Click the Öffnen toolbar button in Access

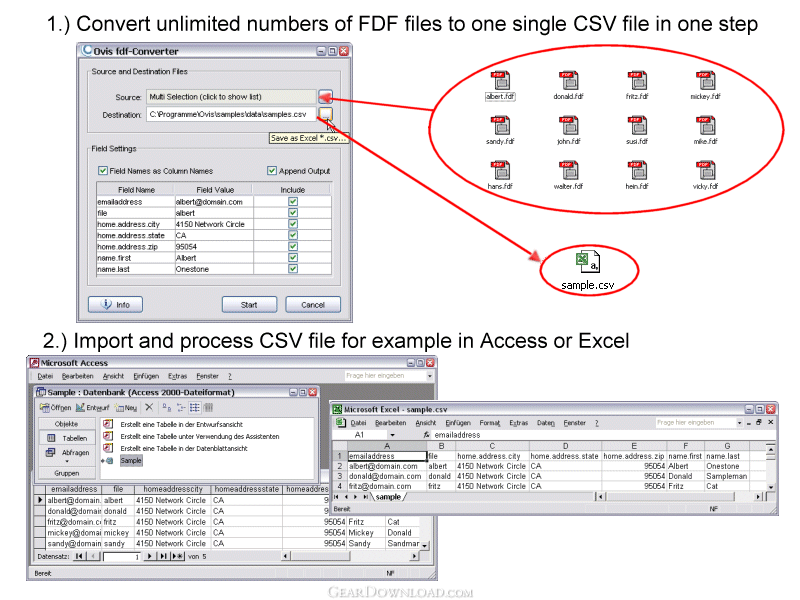(56, 408)
